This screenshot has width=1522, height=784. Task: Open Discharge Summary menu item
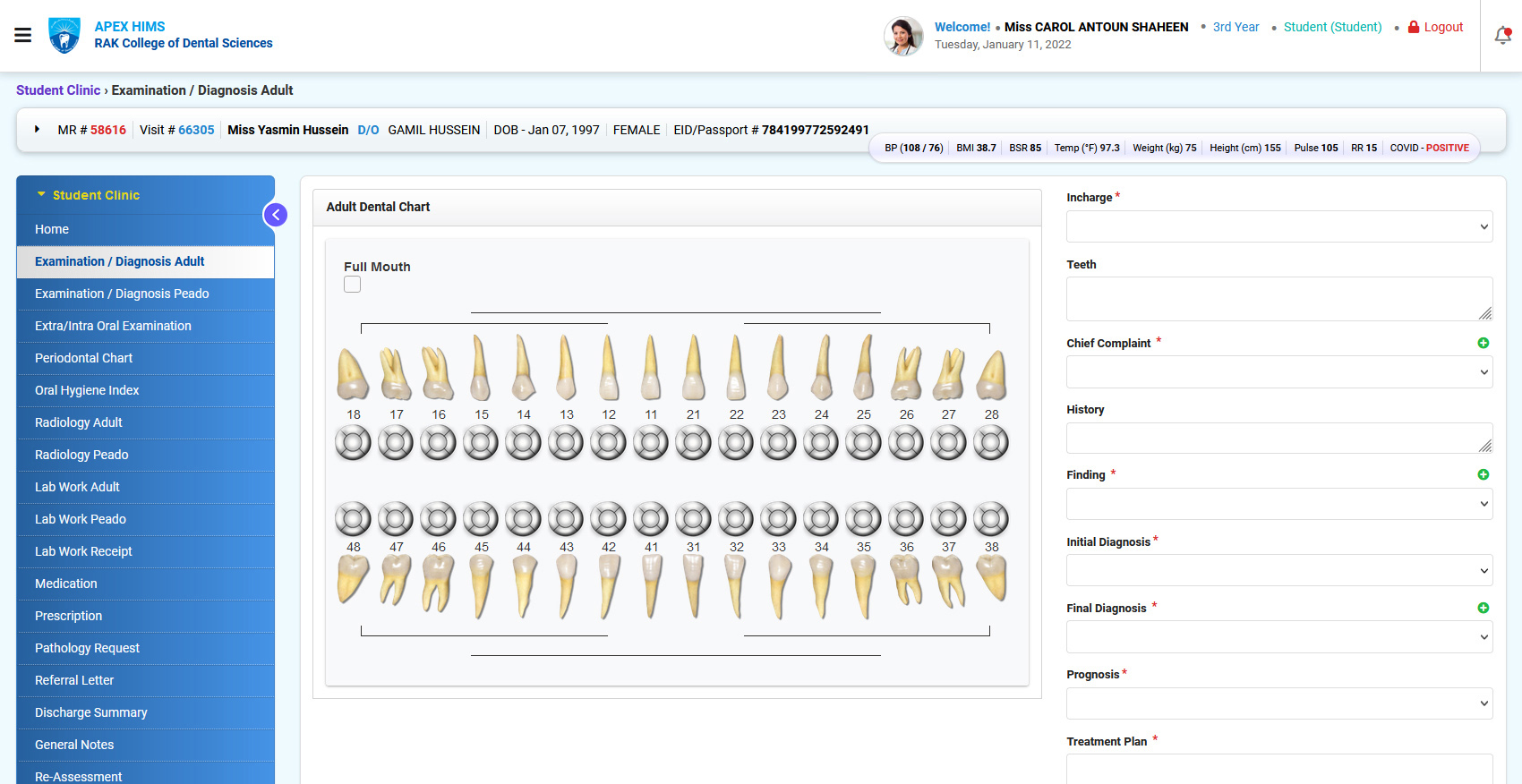pyautogui.click(x=145, y=712)
